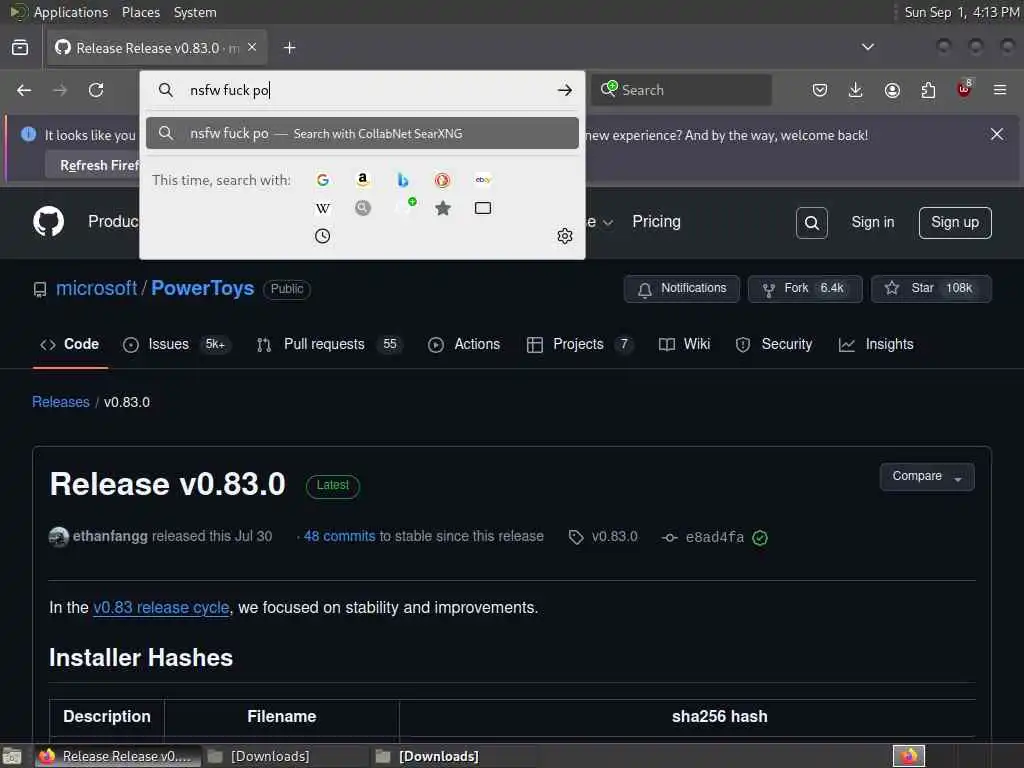The height and width of the screenshot is (768, 1024).
Task: Open the Firefox hamburger application menu
Action: tap(1000, 90)
